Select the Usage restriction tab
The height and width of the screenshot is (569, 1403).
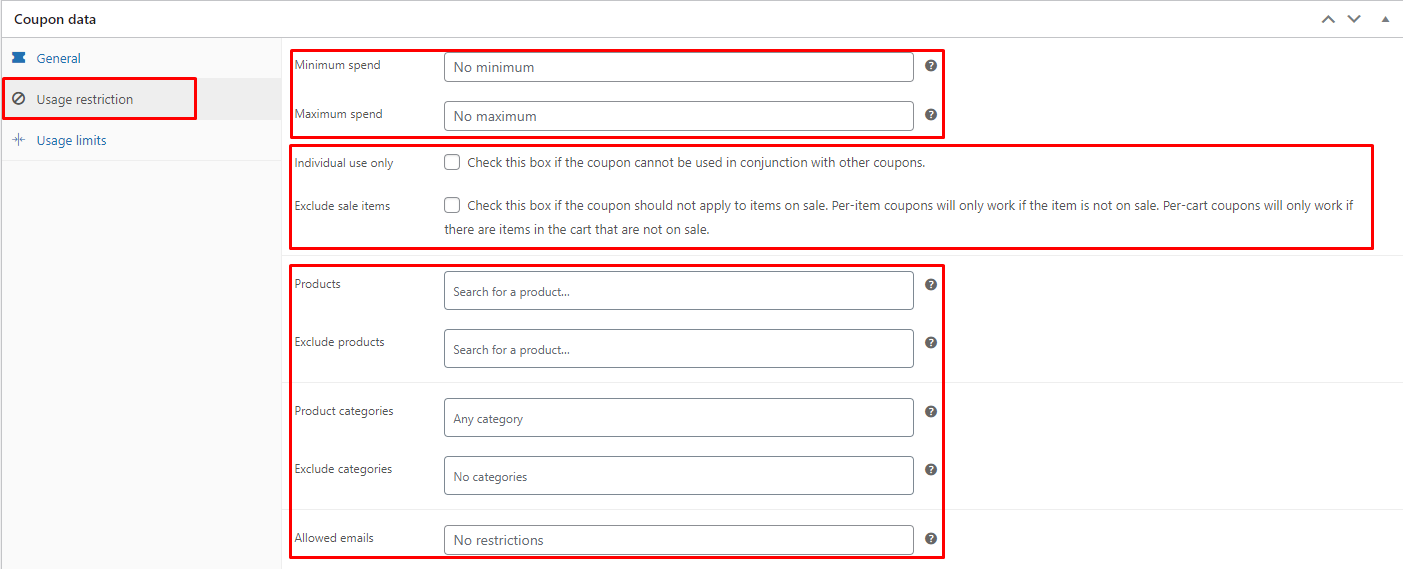tap(84, 99)
